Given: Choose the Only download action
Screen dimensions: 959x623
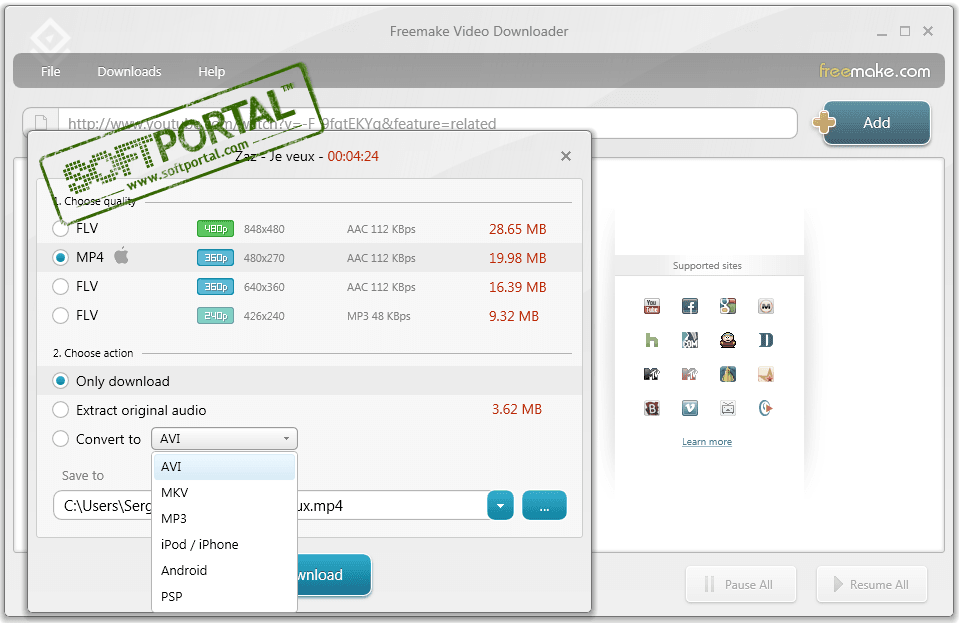Looking at the screenshot, I should click(61, 381).
